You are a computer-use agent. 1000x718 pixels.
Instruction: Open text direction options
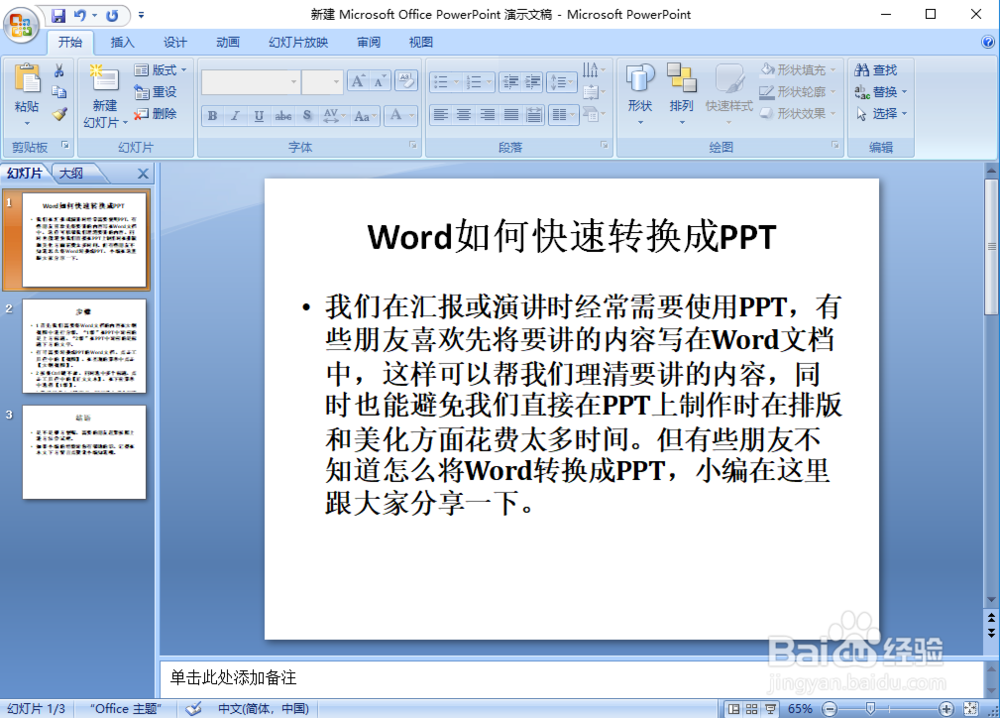tap(593, 69)
